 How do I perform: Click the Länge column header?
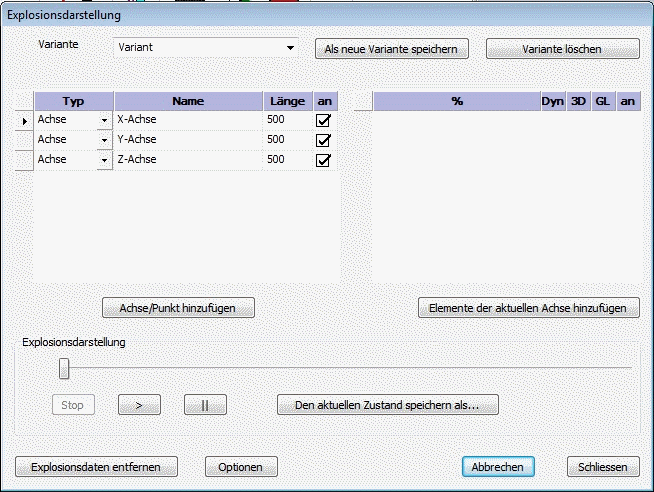[x=288, y=101]
